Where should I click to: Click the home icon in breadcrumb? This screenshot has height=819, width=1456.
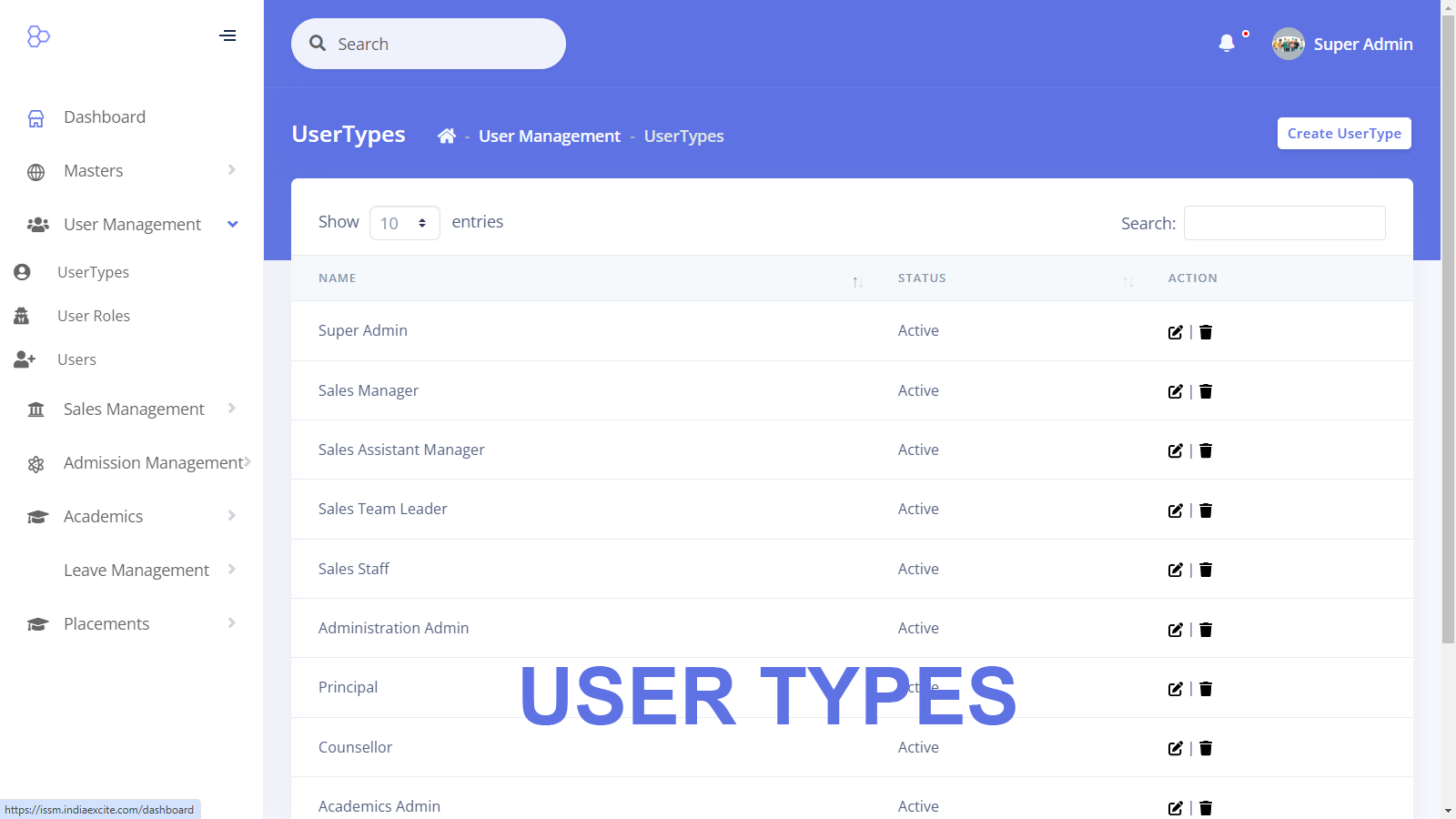point(446,136)
